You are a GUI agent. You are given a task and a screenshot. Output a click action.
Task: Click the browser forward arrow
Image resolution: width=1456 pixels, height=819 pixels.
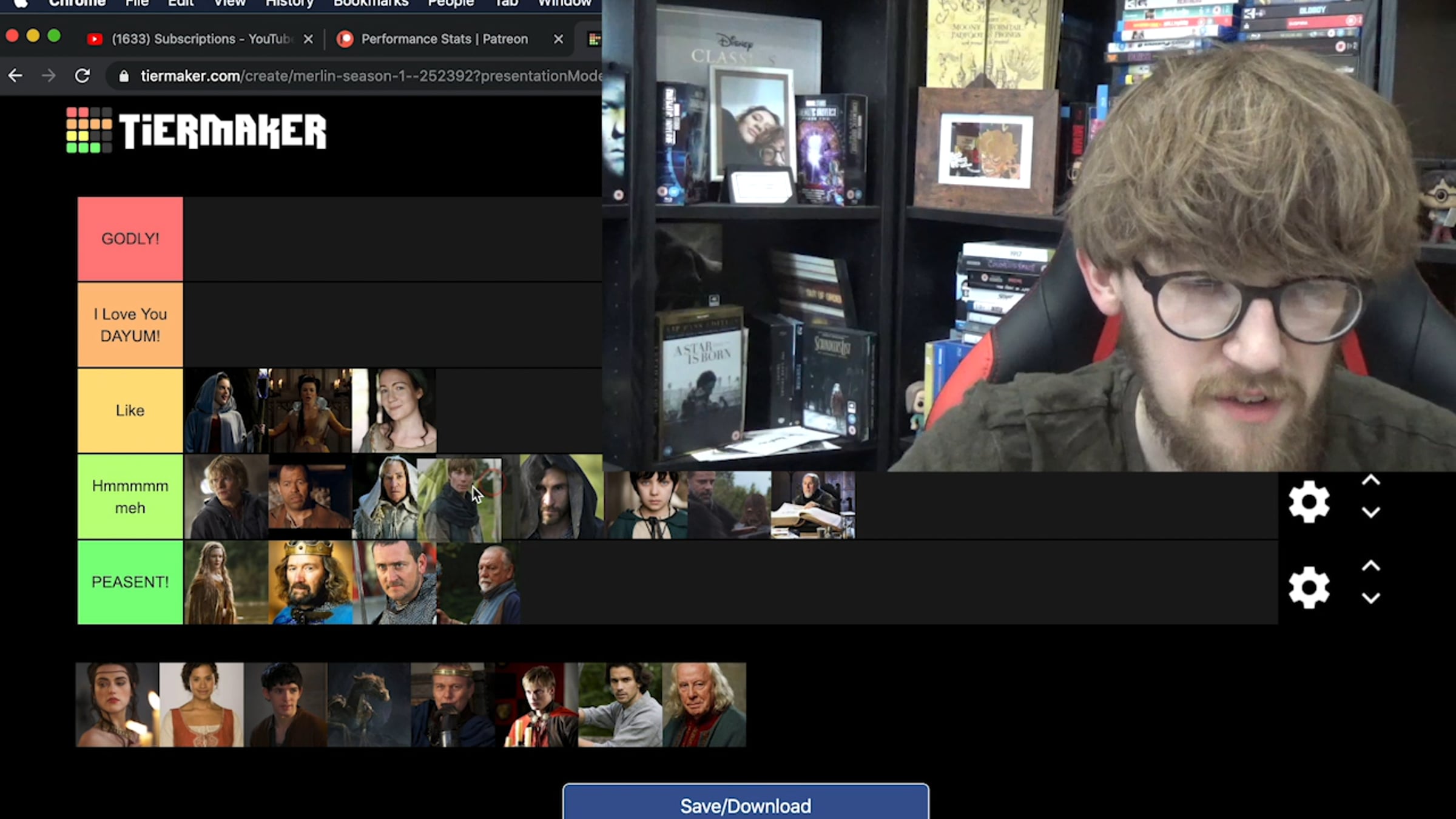pos(49,76)
